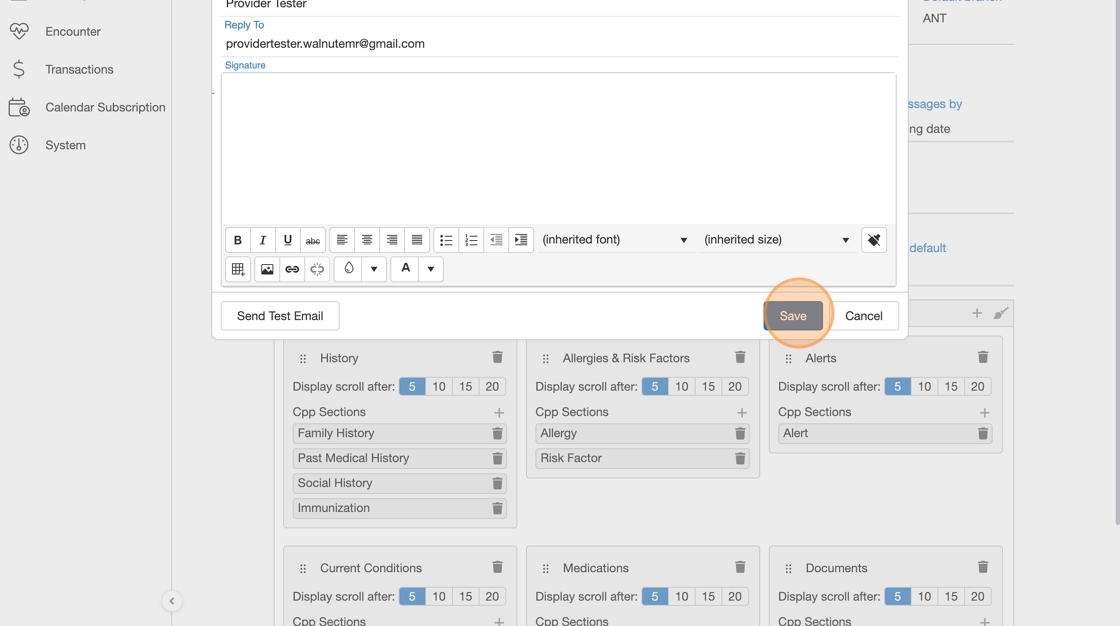The image size is (1120, 626).
Task: Expand the text color dropdown arrow
Action: point(431,269)
